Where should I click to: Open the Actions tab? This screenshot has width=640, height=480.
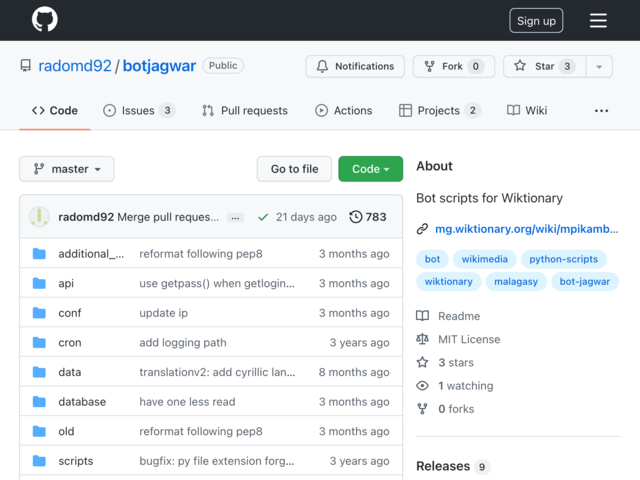pyautogui.click(x=344, y=111)
